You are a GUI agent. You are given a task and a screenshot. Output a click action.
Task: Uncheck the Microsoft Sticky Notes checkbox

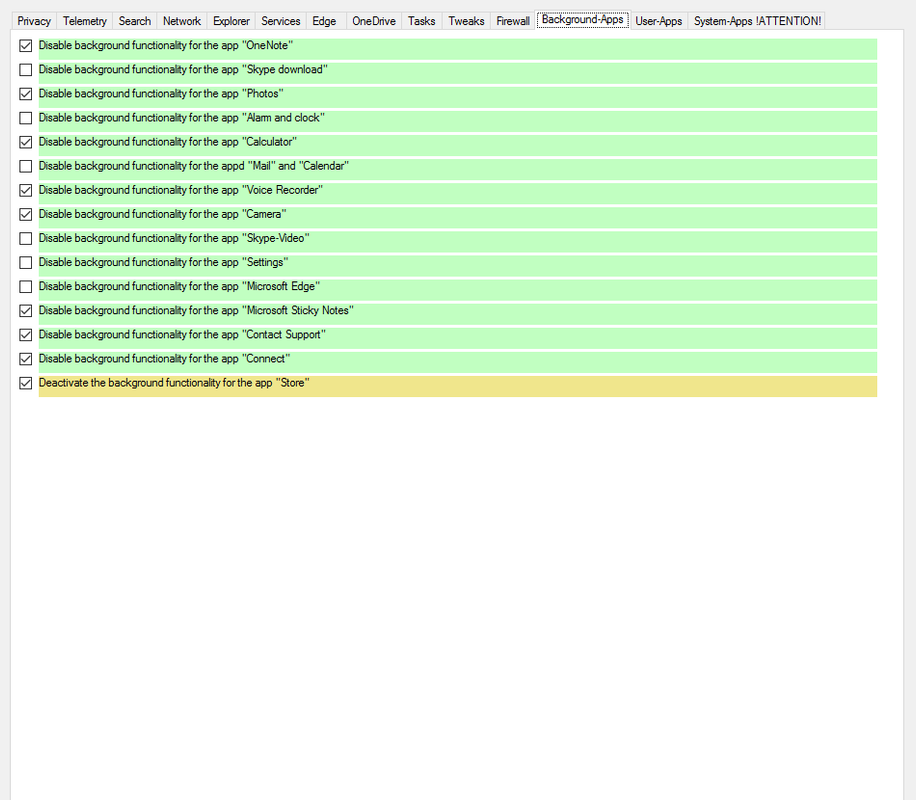tap(26, 311)
